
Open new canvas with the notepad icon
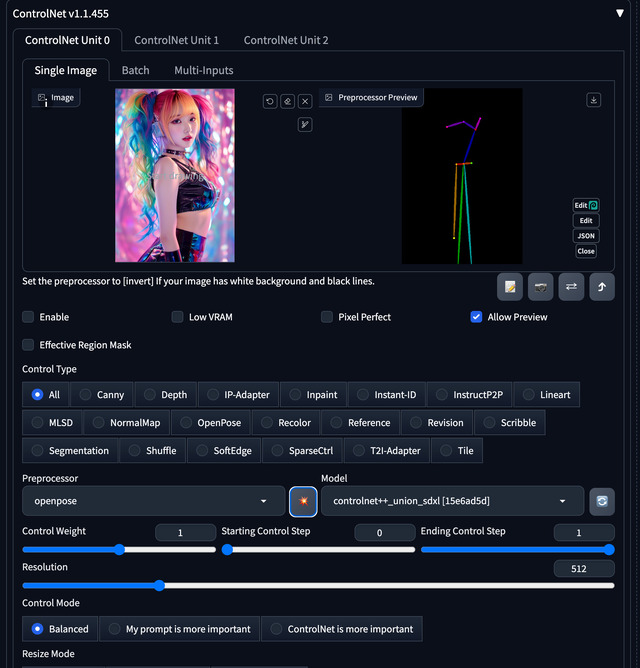511,287
